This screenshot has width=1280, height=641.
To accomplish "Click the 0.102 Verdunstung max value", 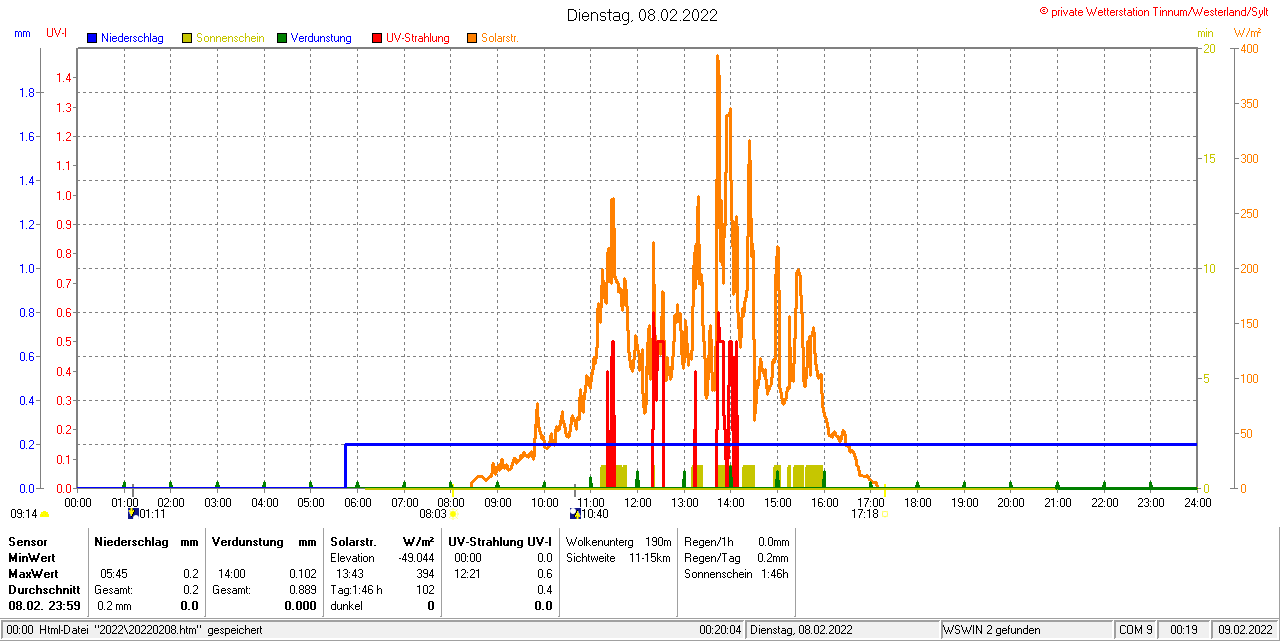I will coord(302,574).
